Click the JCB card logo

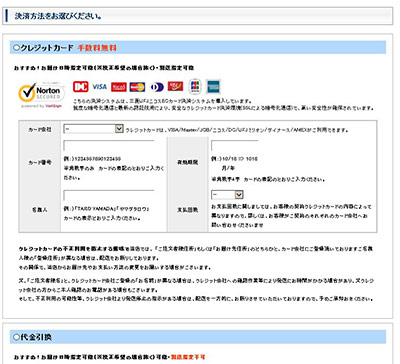click(195, 87)
